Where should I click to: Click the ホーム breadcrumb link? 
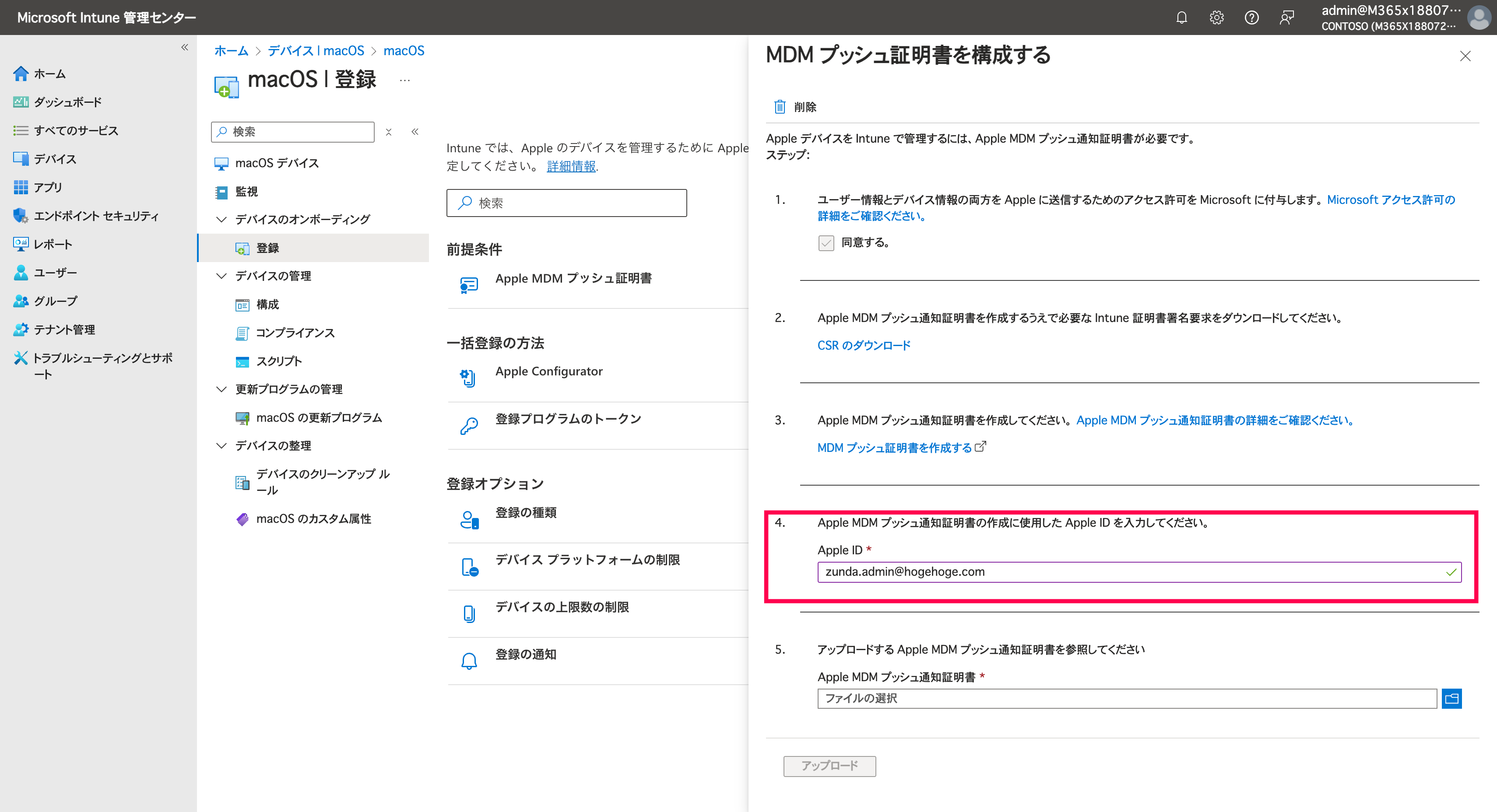(231, 51)
